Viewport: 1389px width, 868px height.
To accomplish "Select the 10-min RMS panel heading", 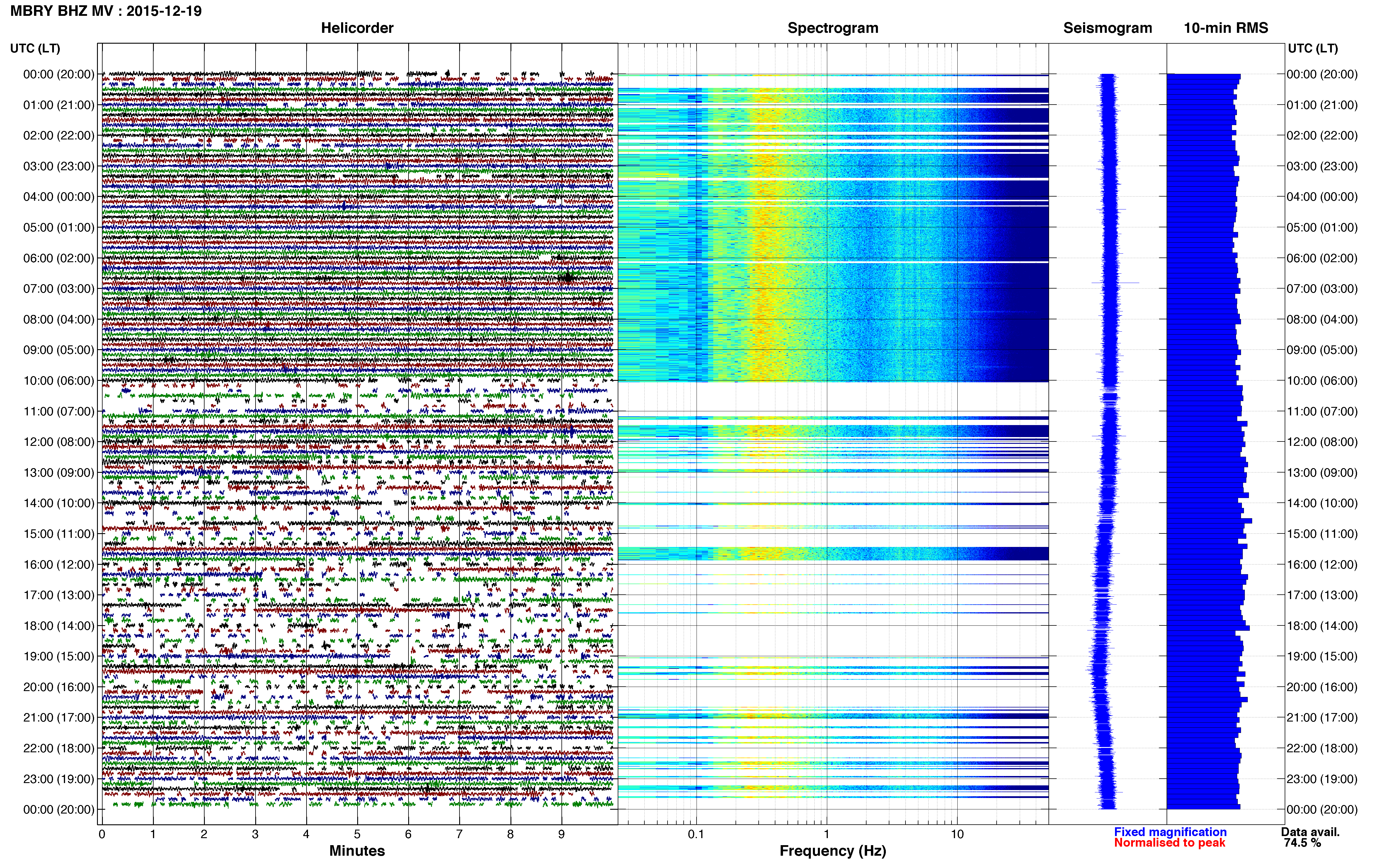I will (x=1226, y=28).
